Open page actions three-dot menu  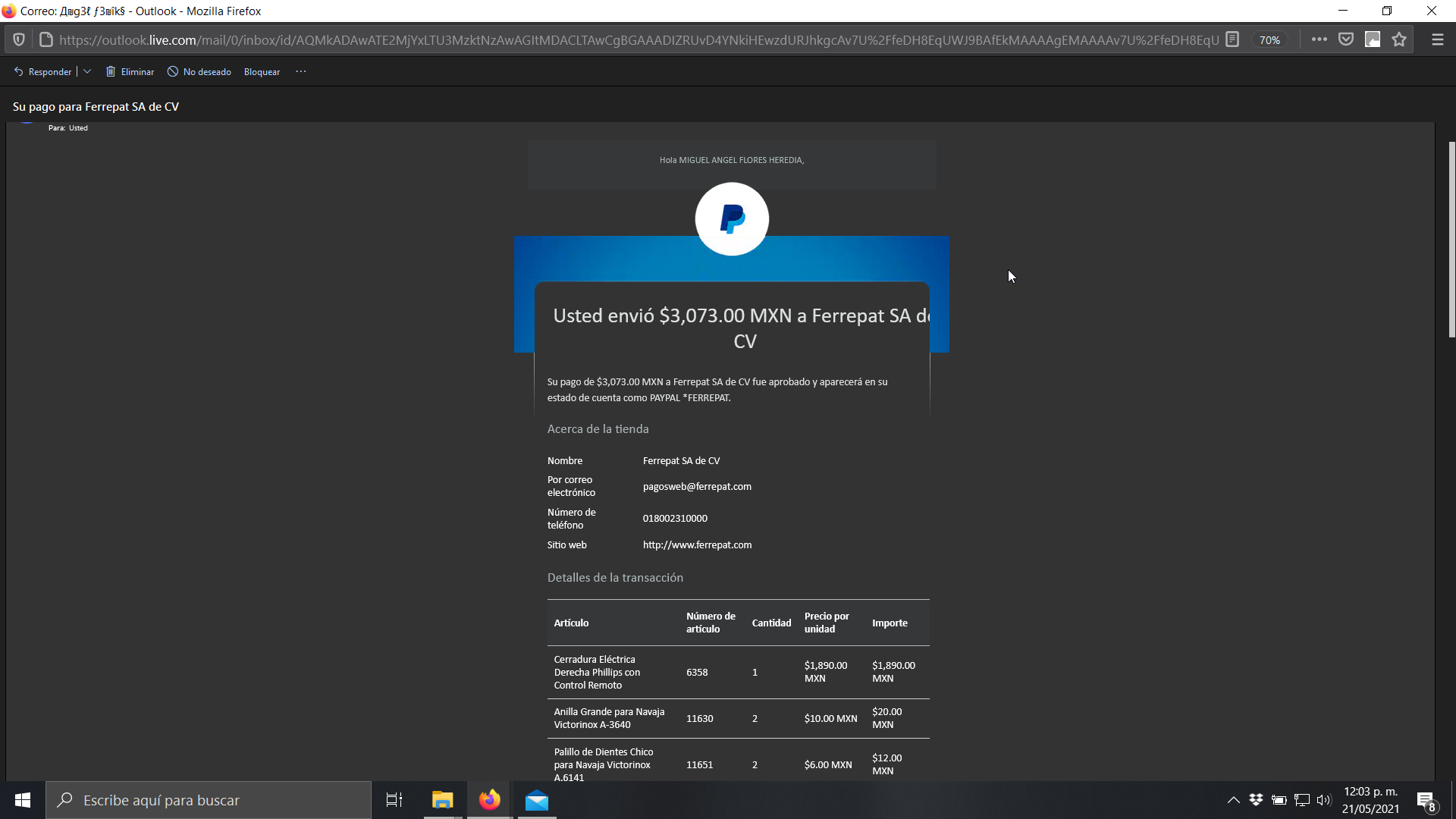coord(1319,39)
